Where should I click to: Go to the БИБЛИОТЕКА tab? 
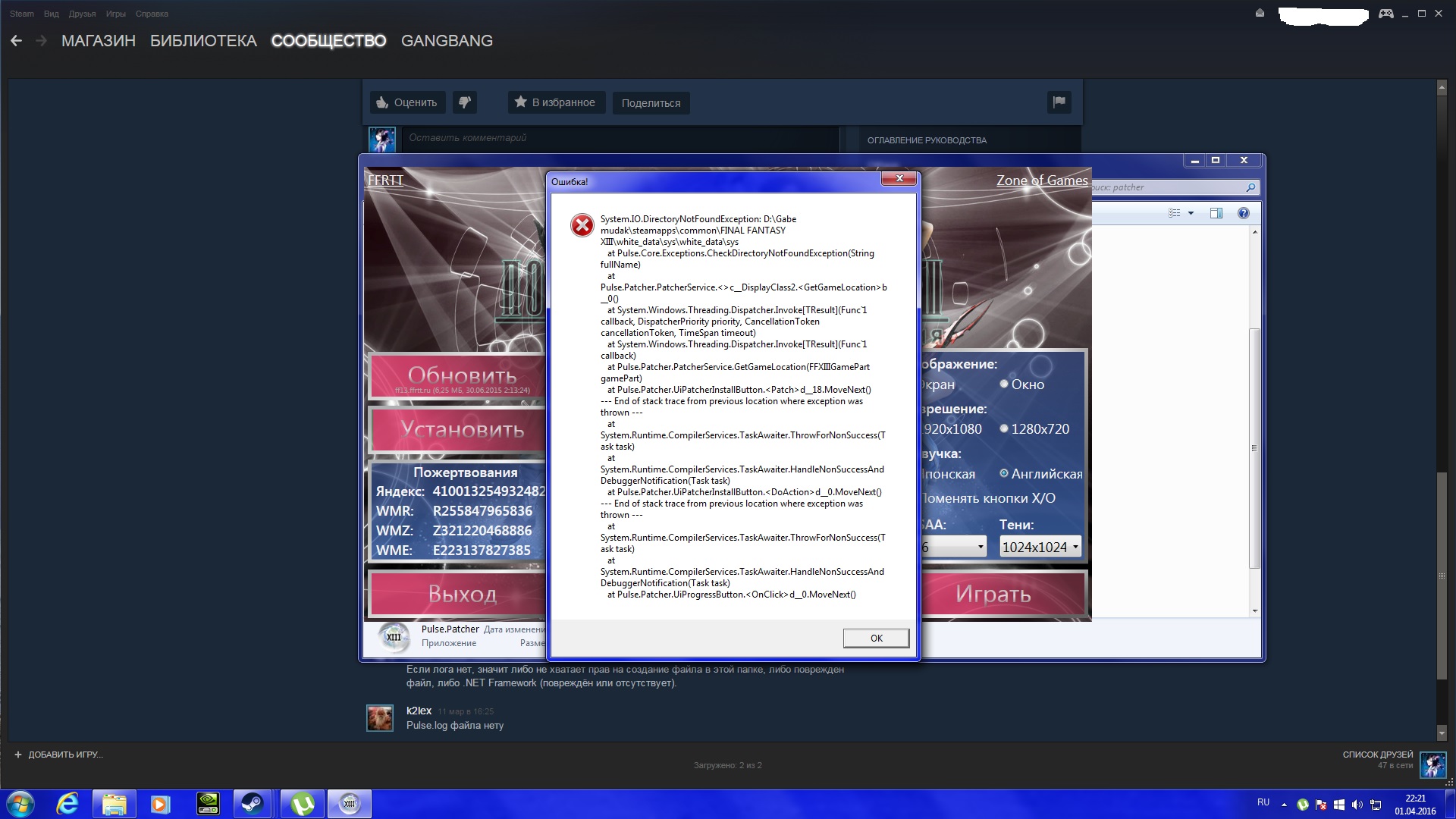point(203,41)
